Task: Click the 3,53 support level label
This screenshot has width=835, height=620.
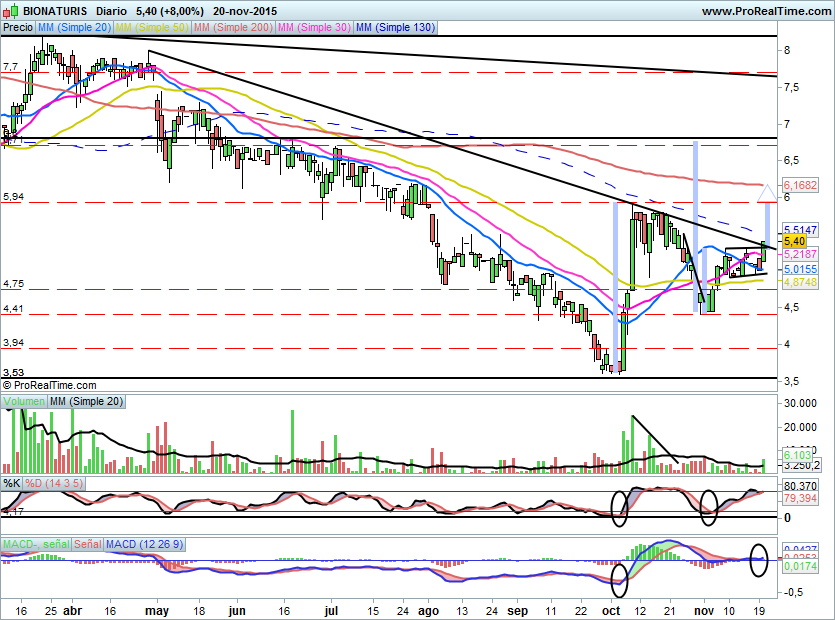Action: click(13, 373)
